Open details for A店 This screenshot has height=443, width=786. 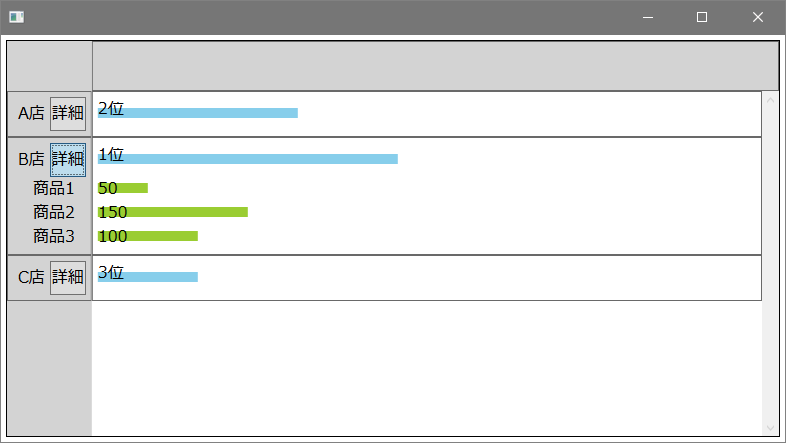point(68,114)
